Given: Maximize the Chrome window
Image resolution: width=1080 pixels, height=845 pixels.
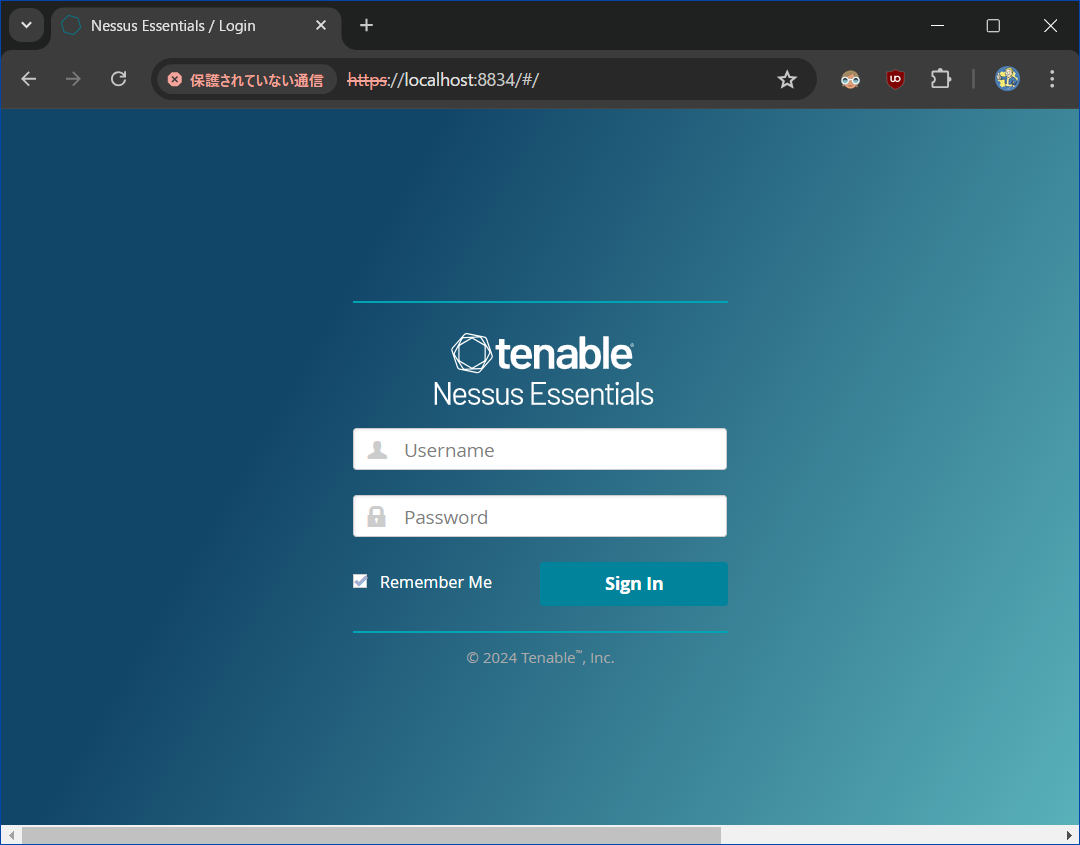Looking at the screenshot, I should pos(993,25).
